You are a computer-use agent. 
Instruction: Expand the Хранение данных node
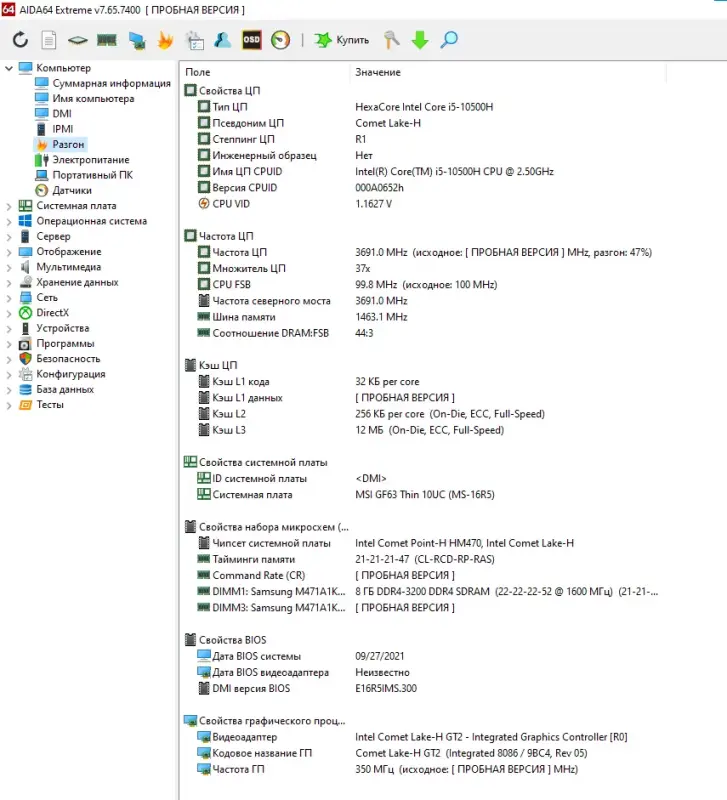[x=9, y=283]
